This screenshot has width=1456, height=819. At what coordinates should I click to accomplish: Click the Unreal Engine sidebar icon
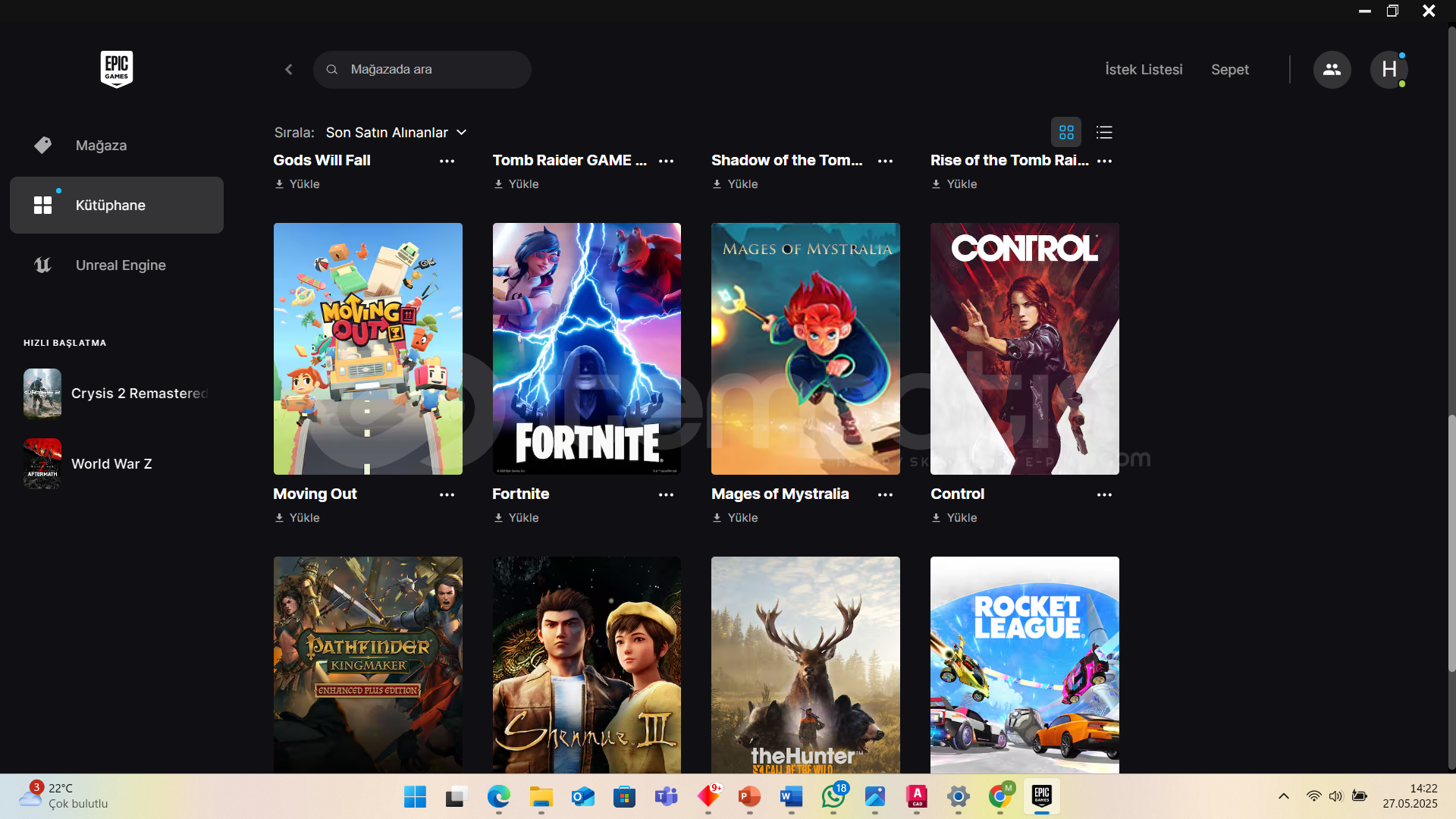[x=42, y=265]
